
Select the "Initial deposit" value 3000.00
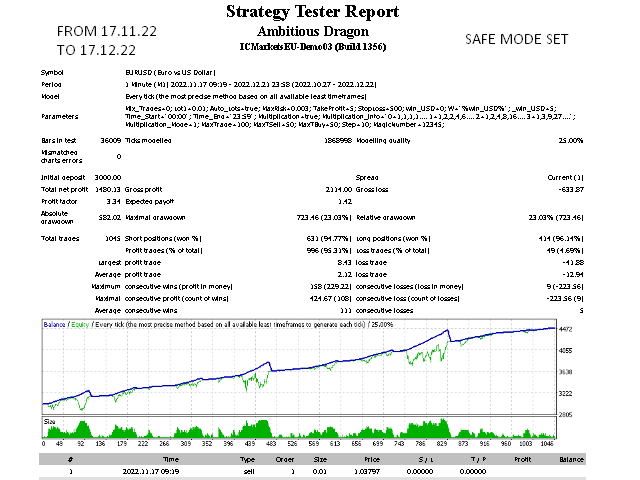tap(108, 178)
